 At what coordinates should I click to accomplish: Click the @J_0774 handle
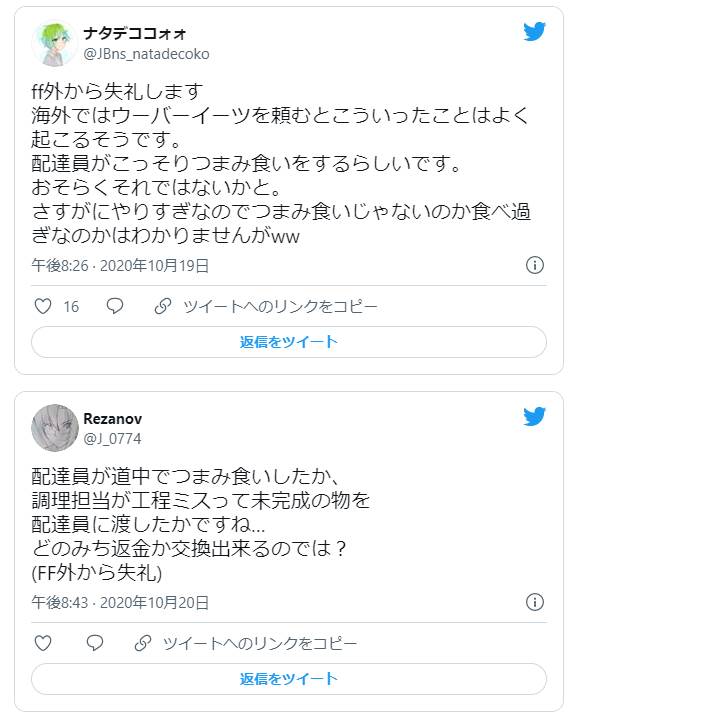click(x=112, y=438)
